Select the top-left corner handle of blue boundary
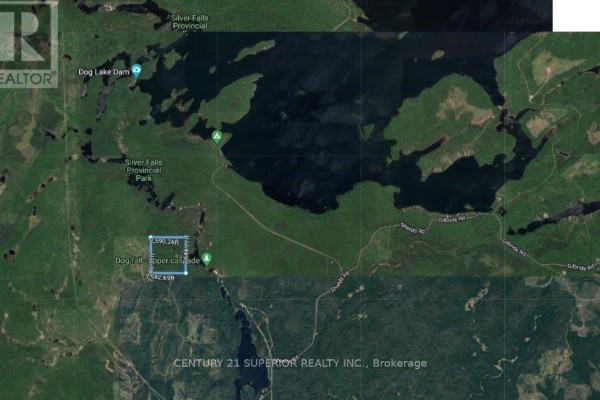This screenshot has height=400, width=600. (151, 237)
